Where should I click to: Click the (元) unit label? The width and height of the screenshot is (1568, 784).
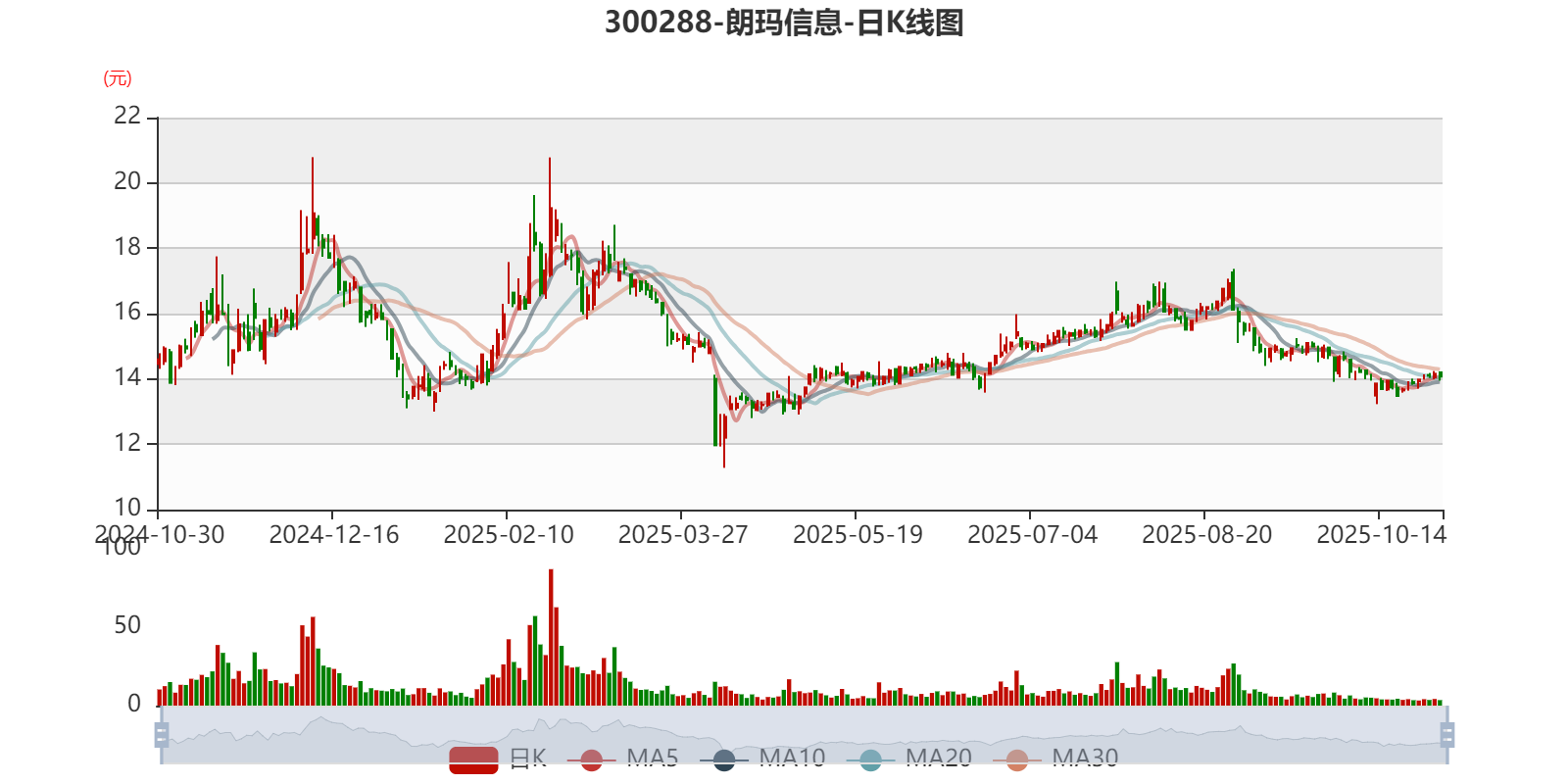click(x=118, y=78)
